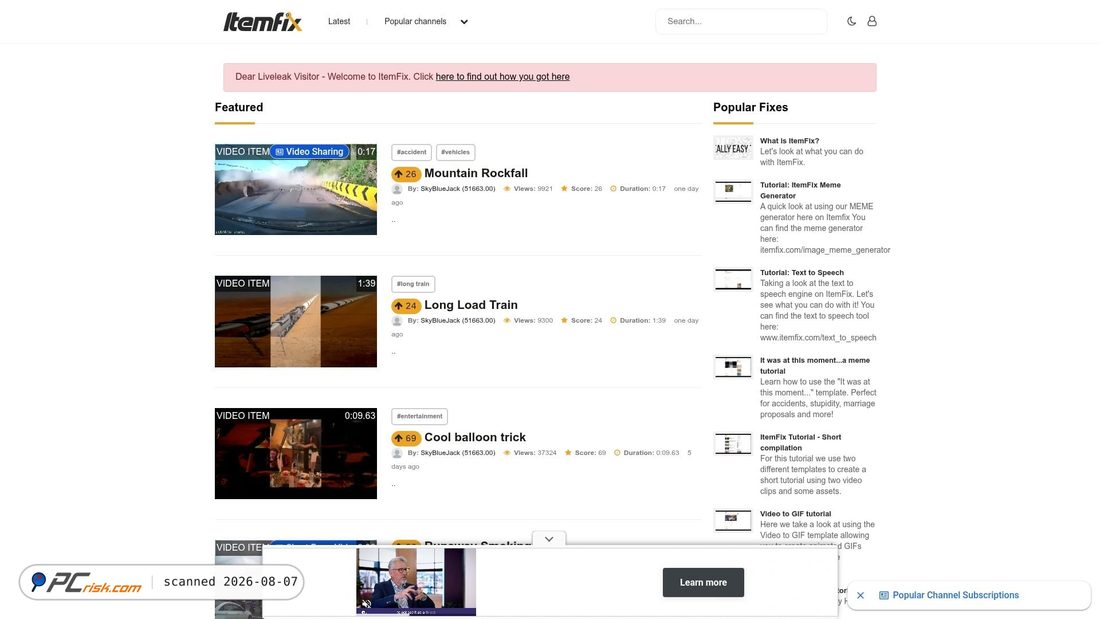Screen dimensions: 1100x619
Task: Open 'Tutorial: ItemFix Meme Generator' title
Action: 800,190
